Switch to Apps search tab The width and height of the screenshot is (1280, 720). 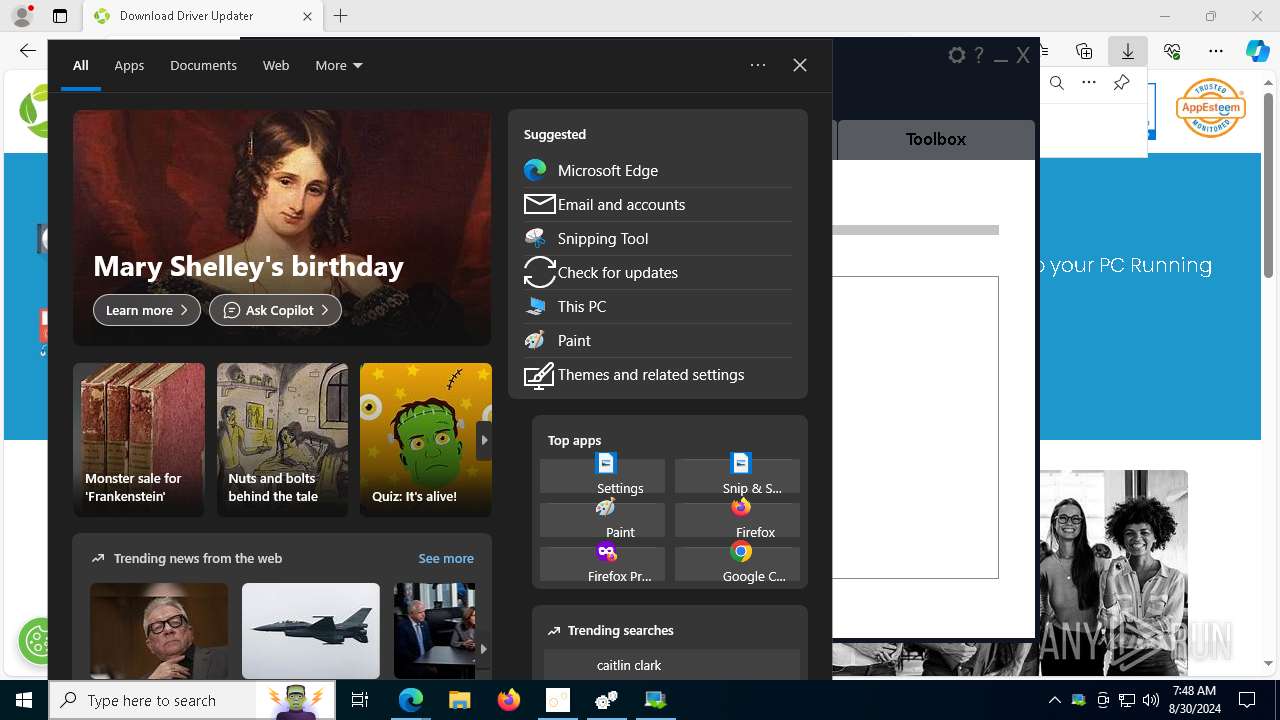[x=129, y=65]
